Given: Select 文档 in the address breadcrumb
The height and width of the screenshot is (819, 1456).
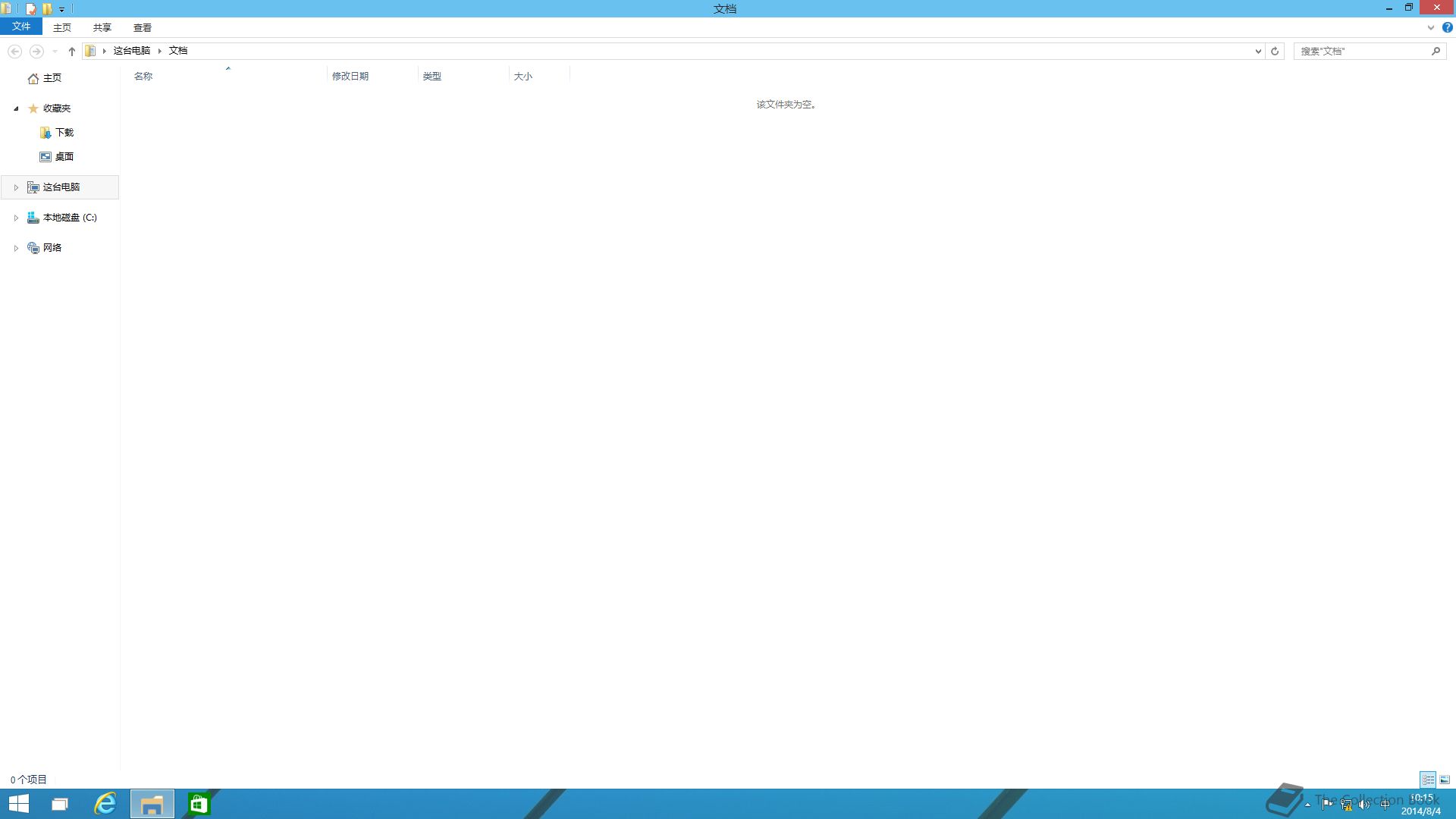Looking at the screenshot, I should pos(178,51).
